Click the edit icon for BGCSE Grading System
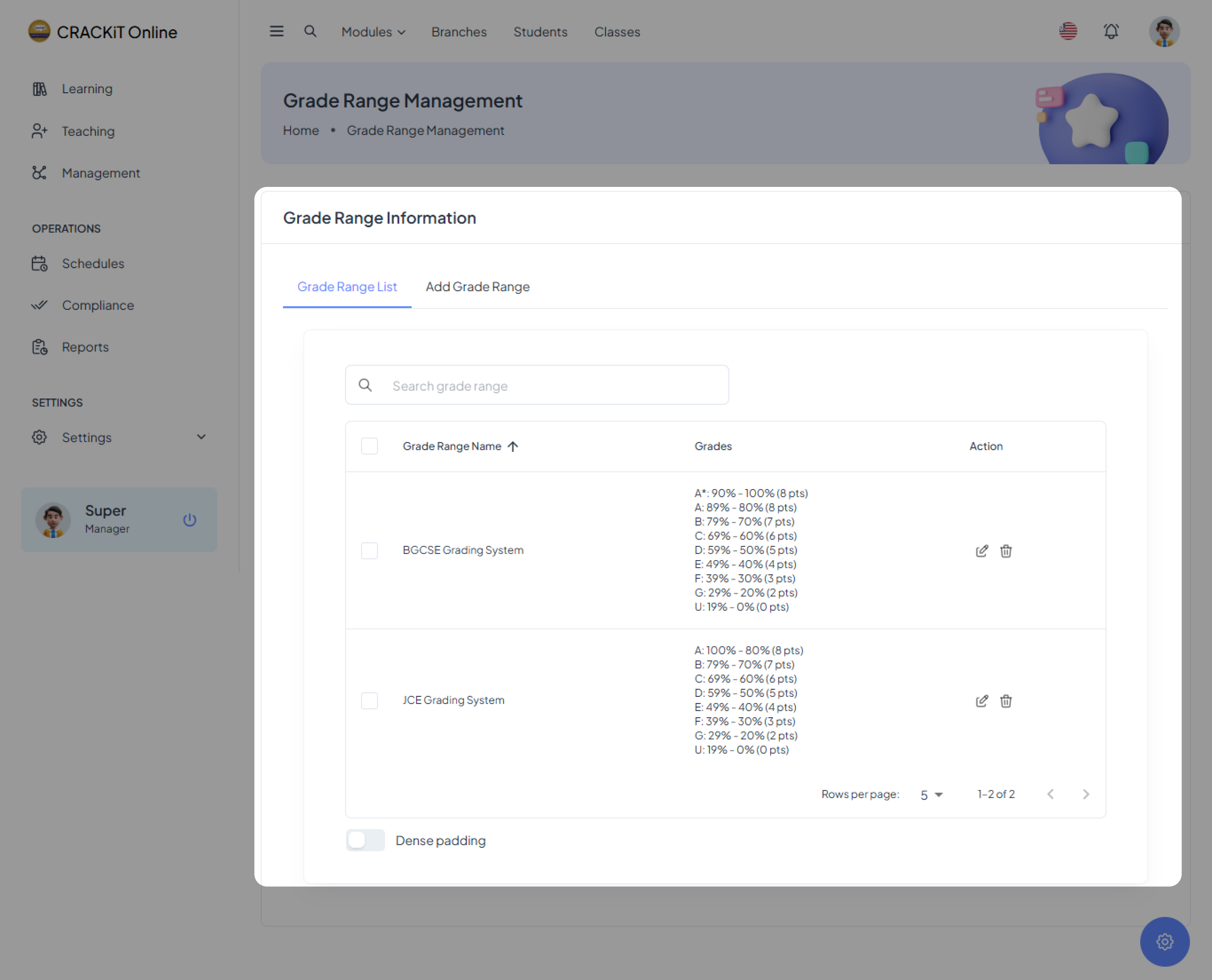 coord(981,551)
